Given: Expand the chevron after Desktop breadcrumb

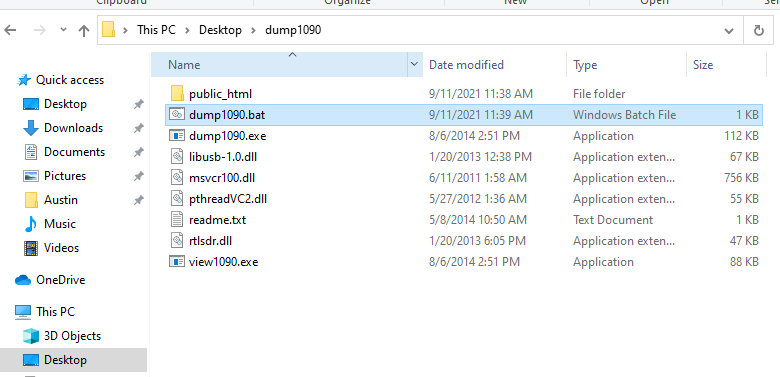Looking at the screenshot, I should pos(253,30).
